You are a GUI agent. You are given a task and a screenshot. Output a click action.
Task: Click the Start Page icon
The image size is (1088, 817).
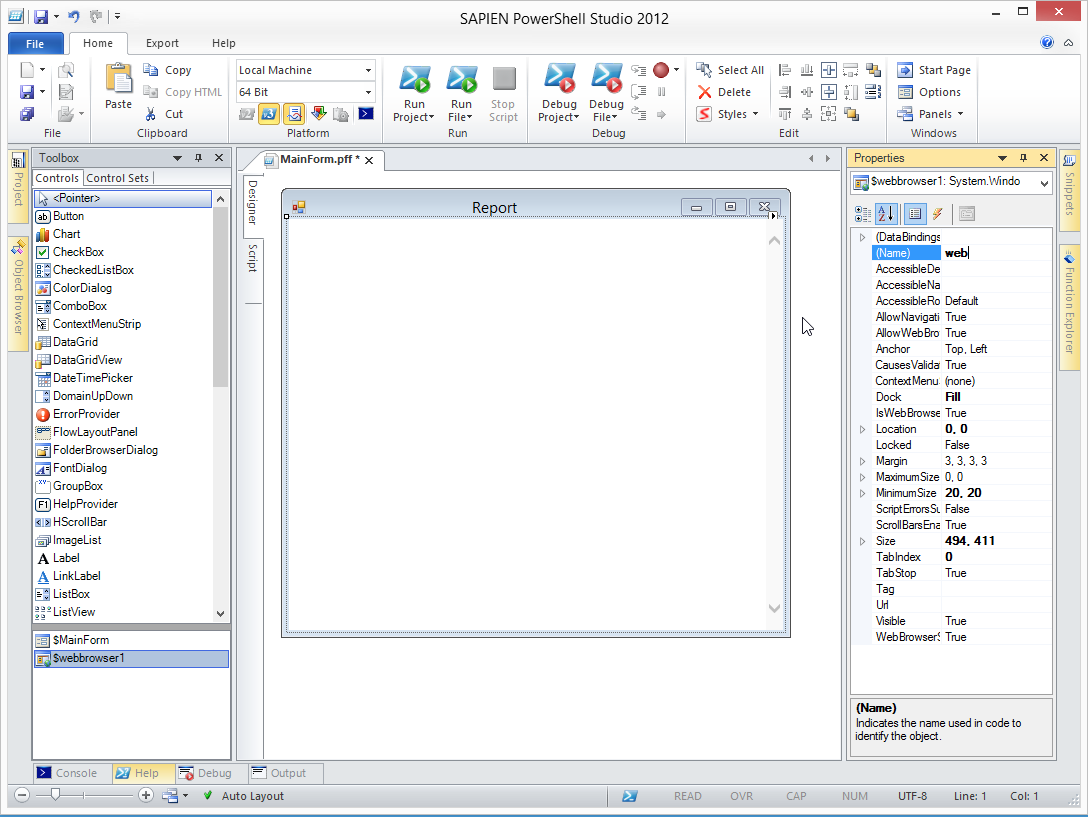click(x=905, y=70)
